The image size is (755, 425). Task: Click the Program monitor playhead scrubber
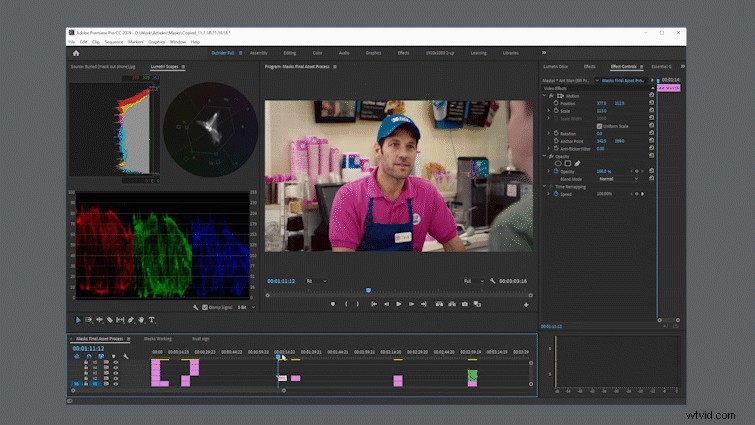368,290
